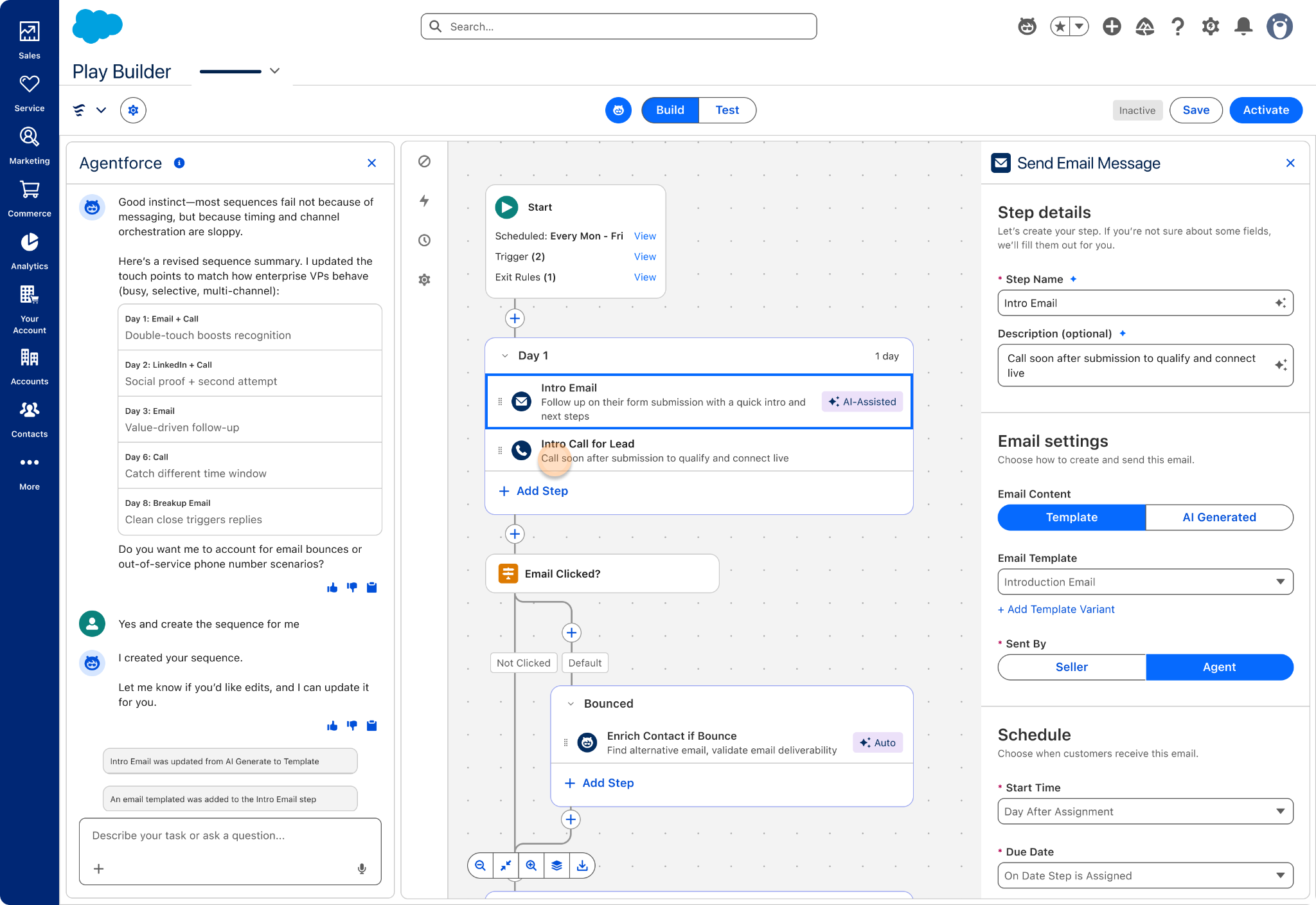The height and width of the screenshot is (905, 1316).
Task: Open Accounts in the sidebar
Action: [x=30, y=366]
